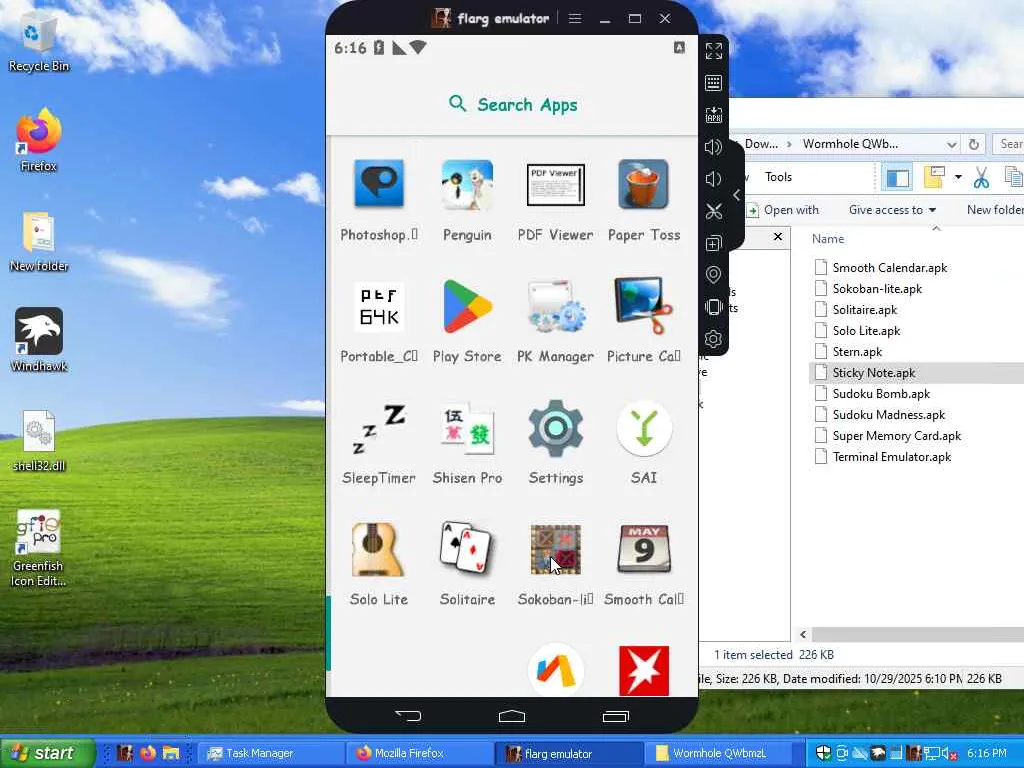1024x768 pixels.
Task: Switch to Mozilla Firefox taskbar button
Action: tap(419, 753)
